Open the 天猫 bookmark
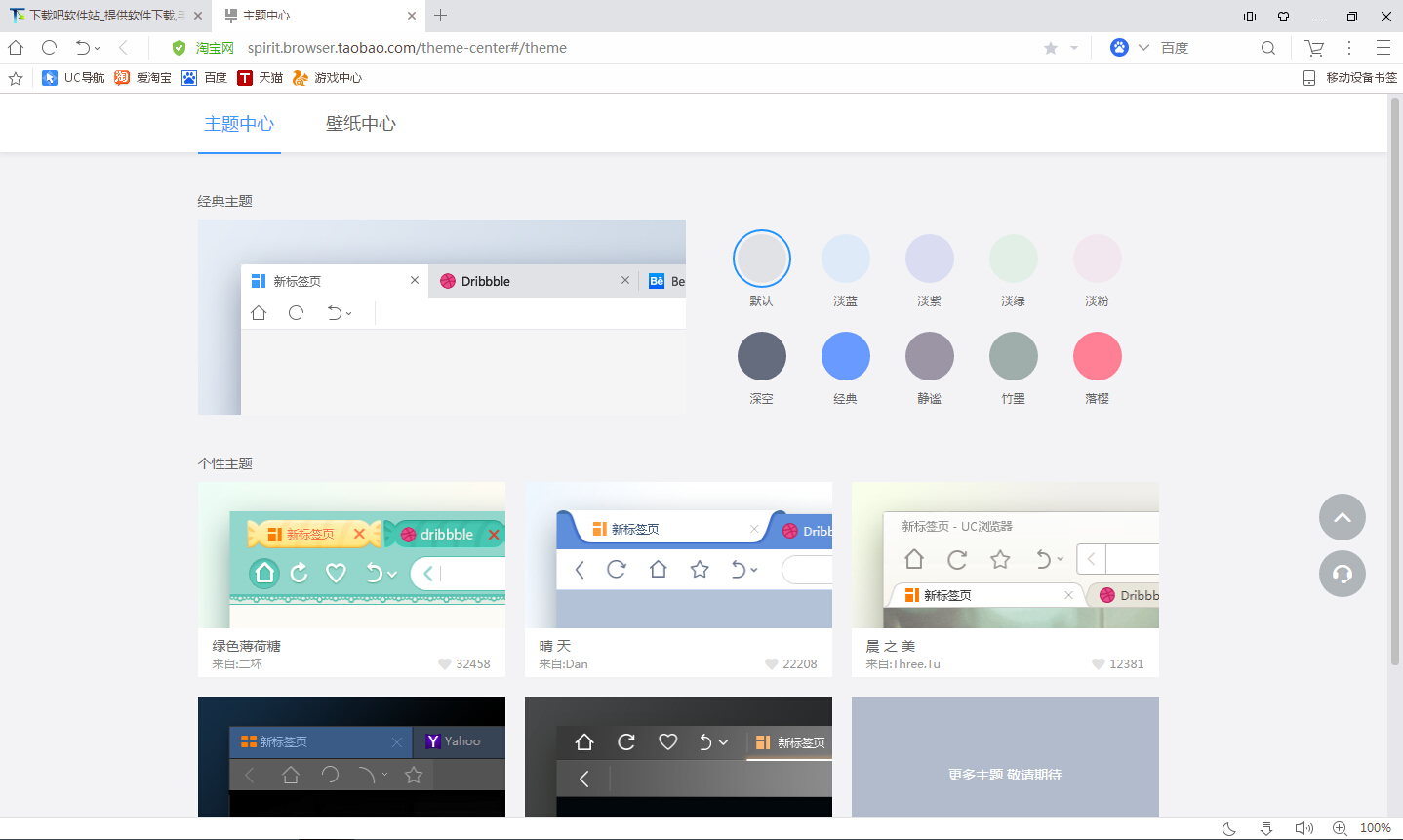 click(261, 77)
